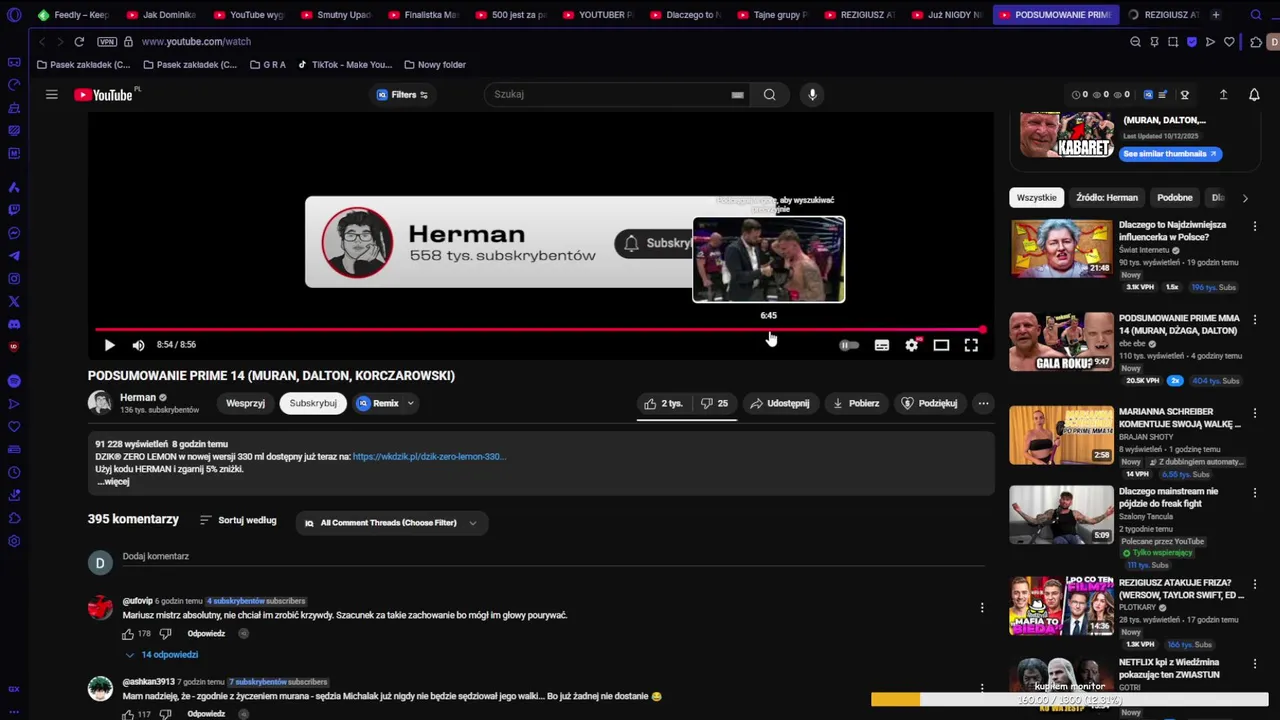Play the video with the play button
Screen dimensions: 1280x720
pyautogui.click(x=110, y=345)
